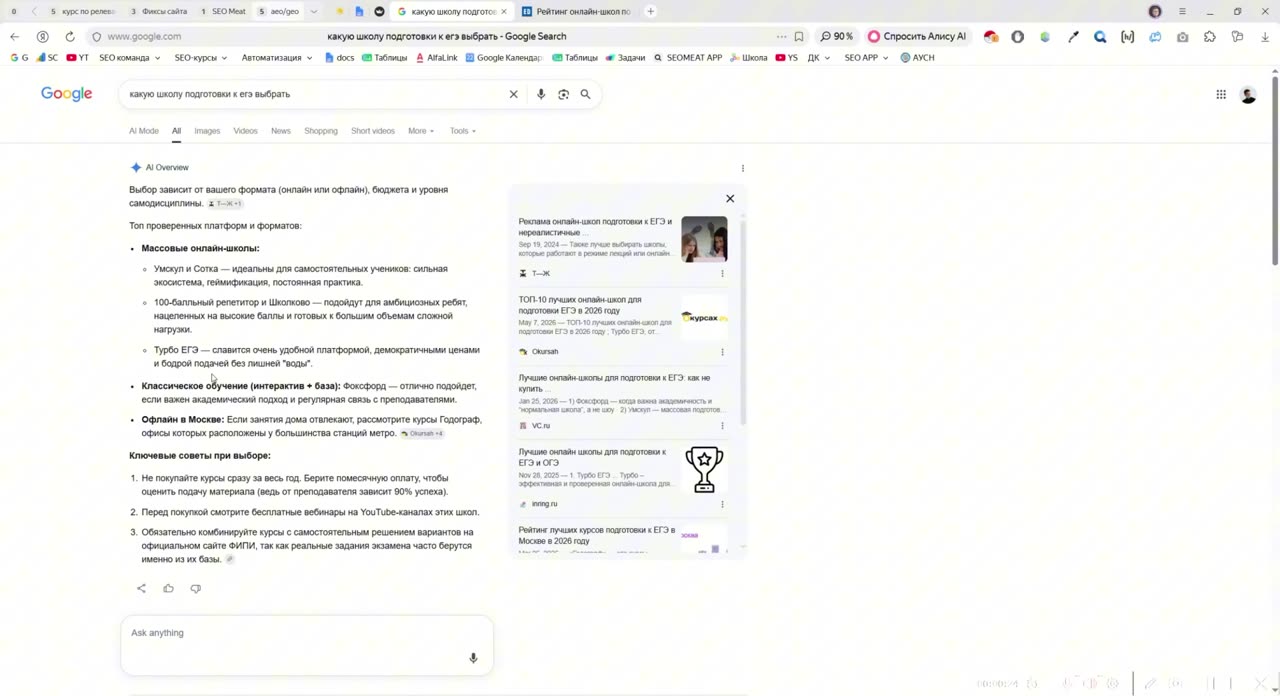Open the extensions puzzle icon

coord(1210,36)
